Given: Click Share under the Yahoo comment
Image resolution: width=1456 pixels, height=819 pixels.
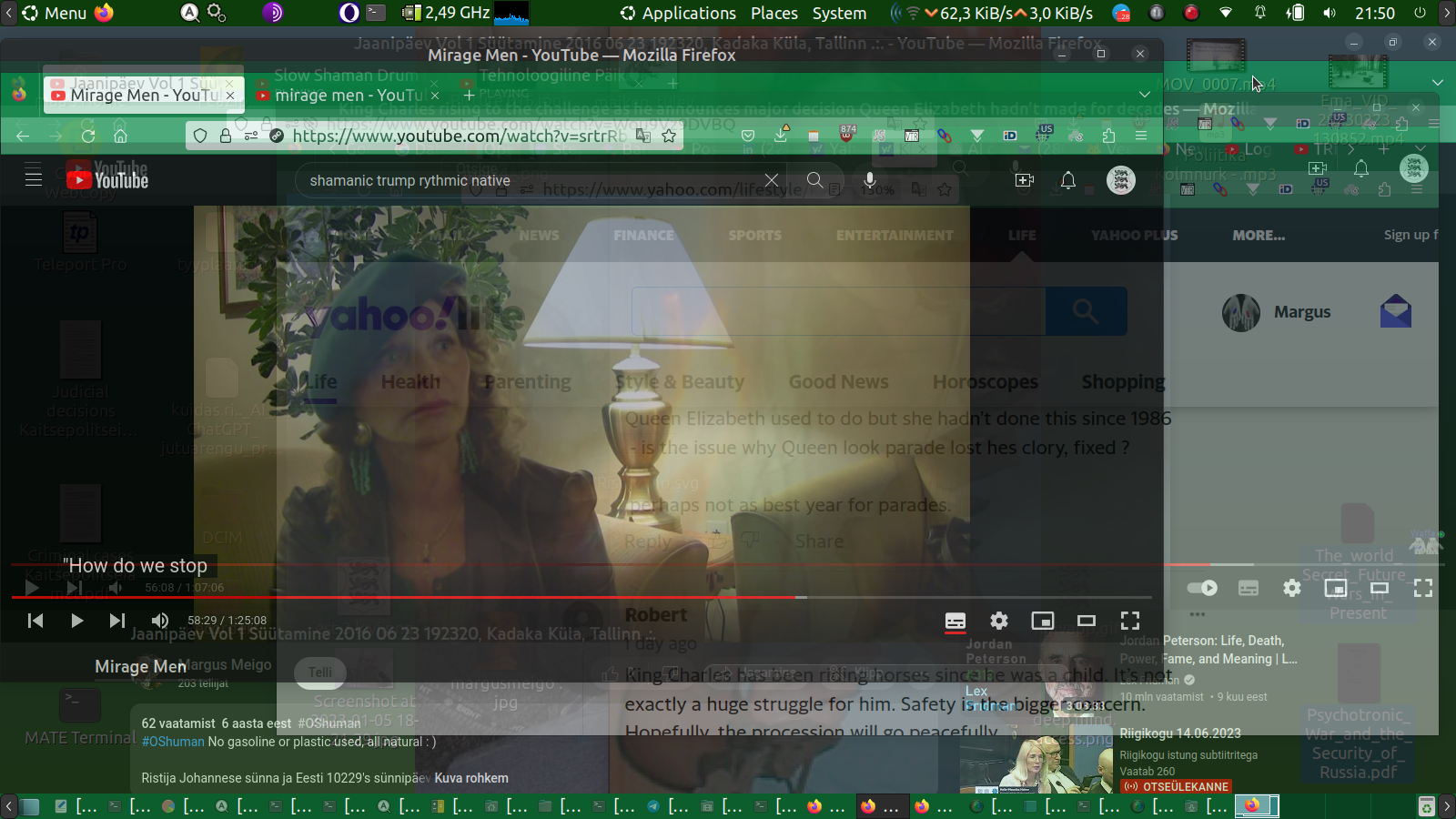Looking at the screenshot, I should pos(819,541).
